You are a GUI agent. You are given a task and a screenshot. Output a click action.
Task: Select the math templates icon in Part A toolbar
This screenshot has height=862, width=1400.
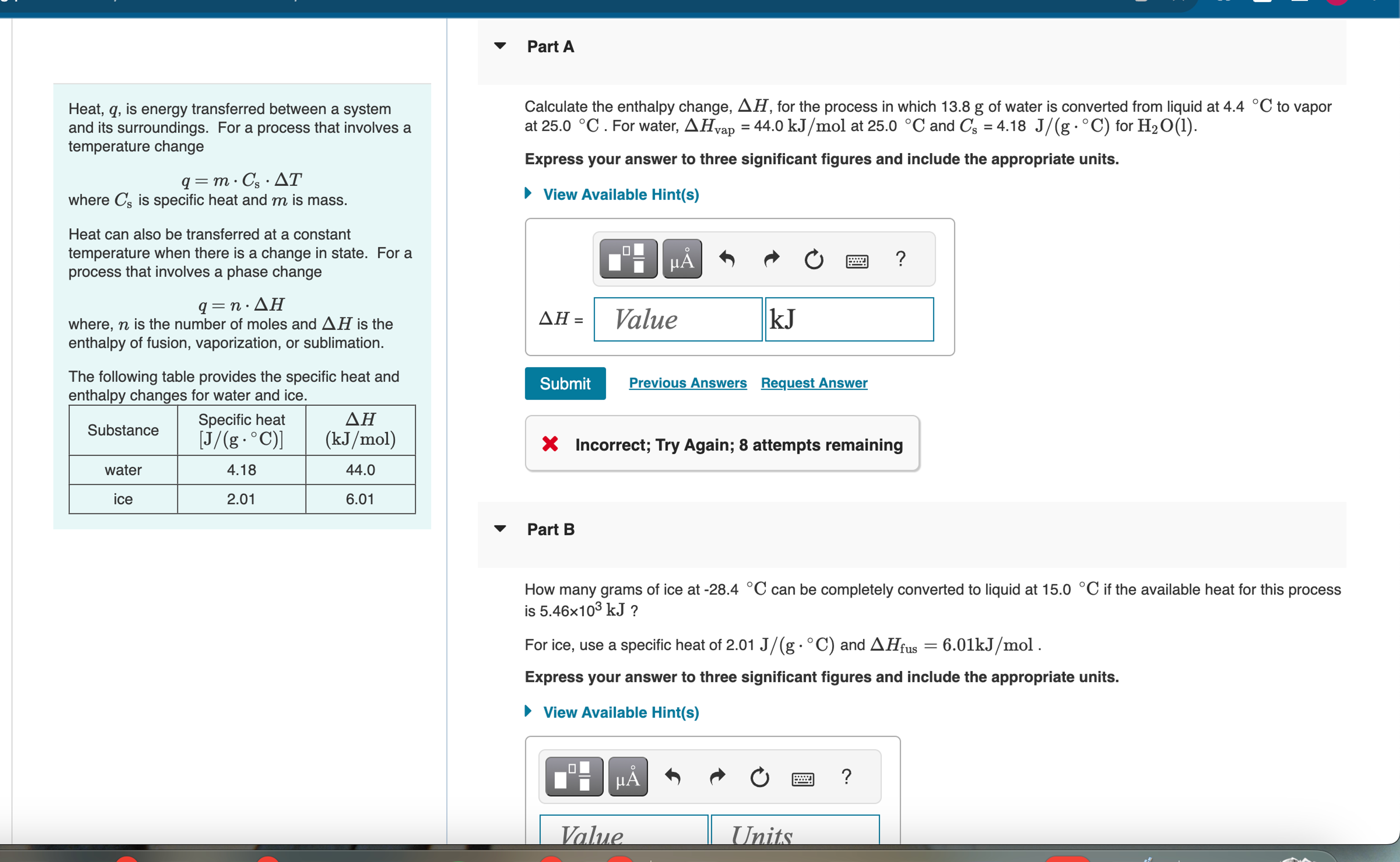coord(627,260)
